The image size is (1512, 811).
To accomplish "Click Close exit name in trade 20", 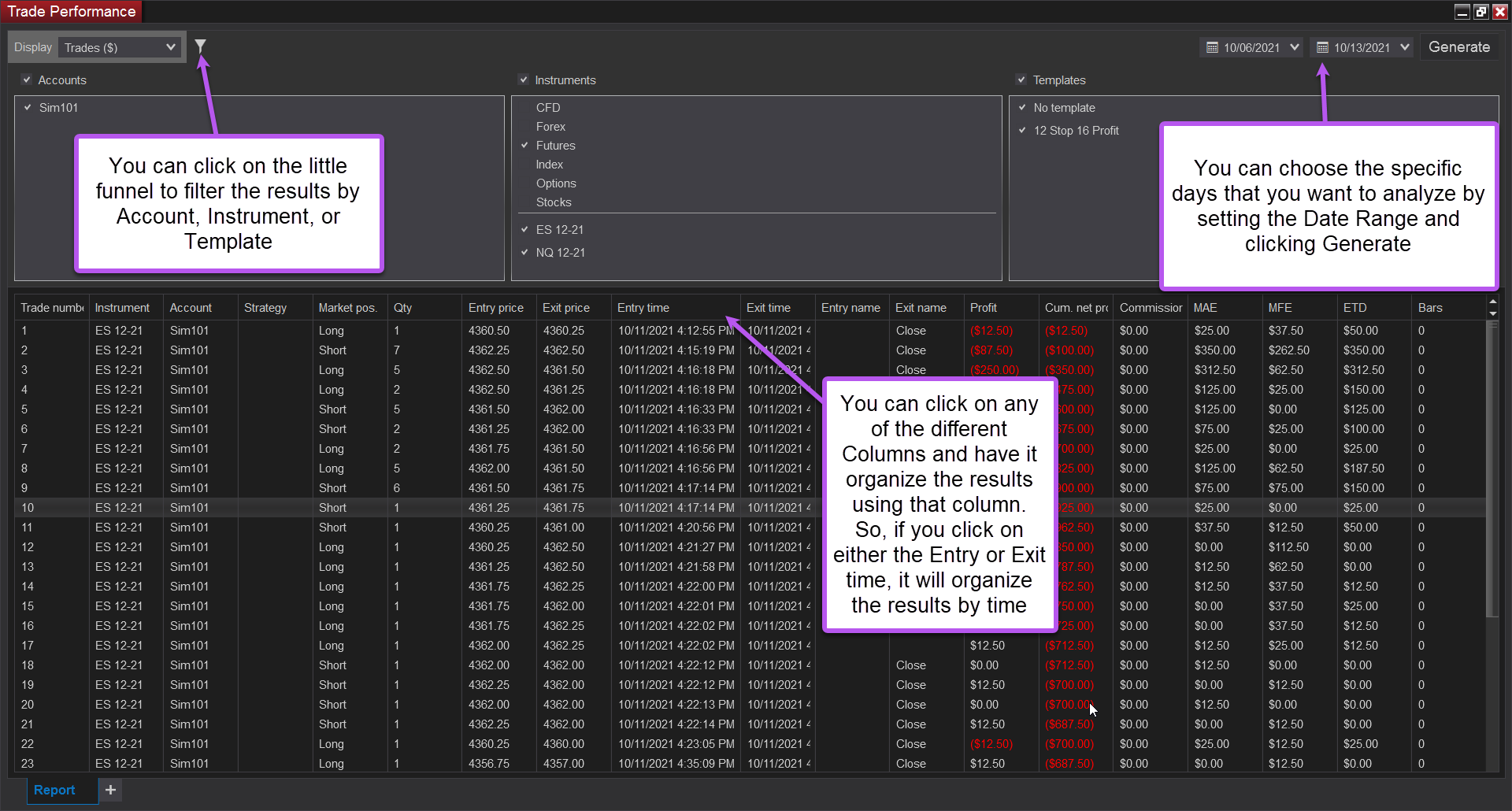I will [x=911, y=705].
